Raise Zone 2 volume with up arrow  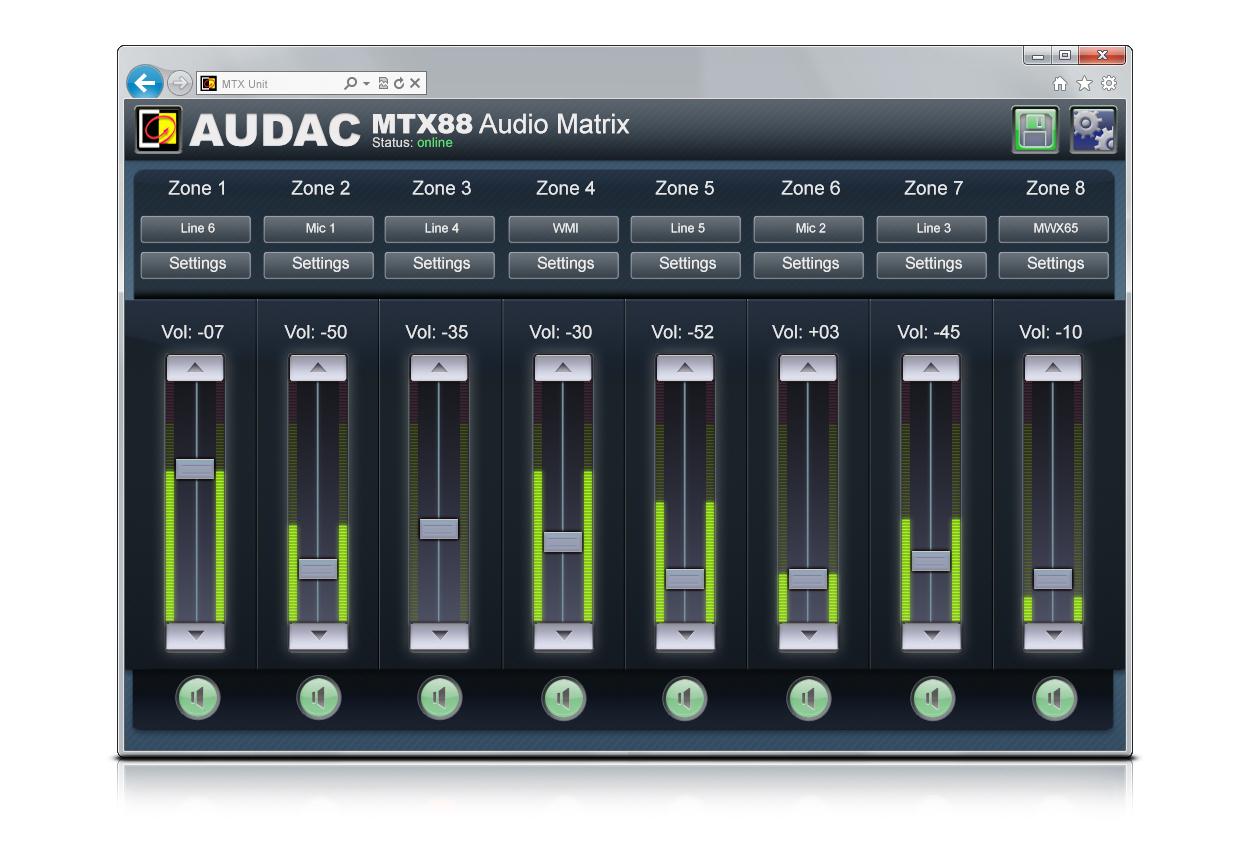tap(318, 368)
